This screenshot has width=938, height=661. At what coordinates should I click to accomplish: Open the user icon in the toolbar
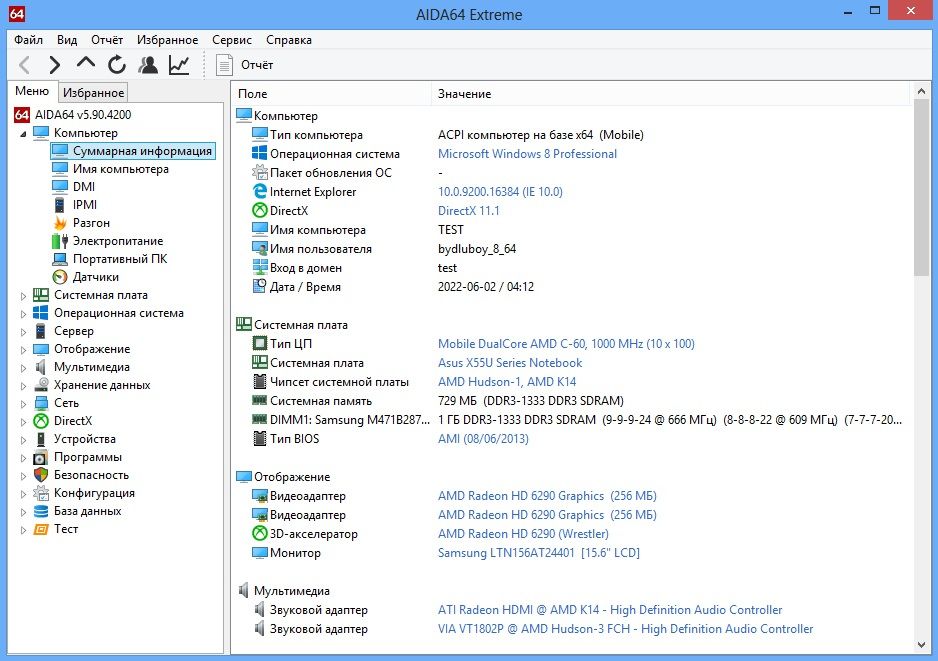point(148,65)
